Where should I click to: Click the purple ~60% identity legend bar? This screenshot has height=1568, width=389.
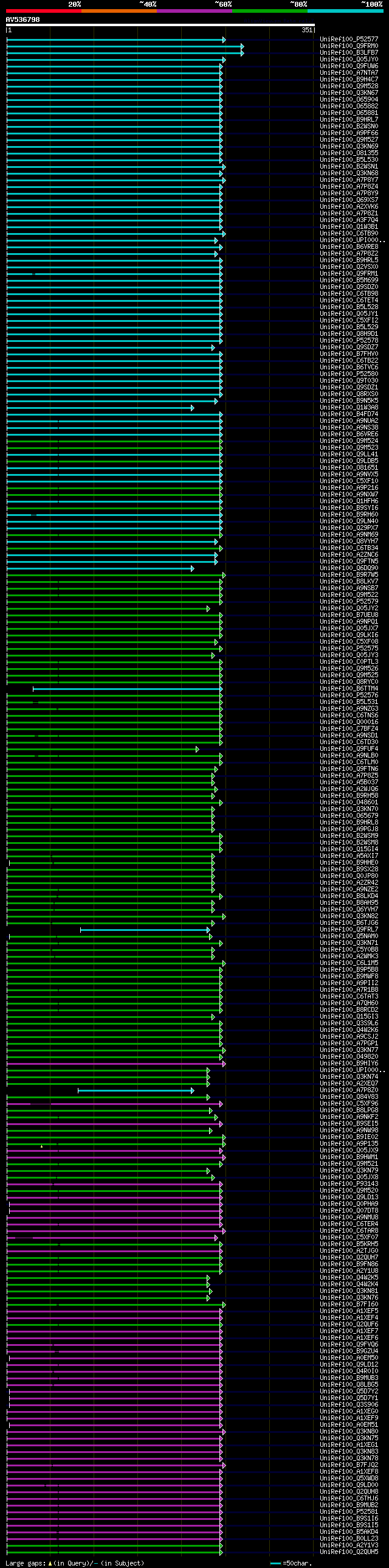coord(194,11)
